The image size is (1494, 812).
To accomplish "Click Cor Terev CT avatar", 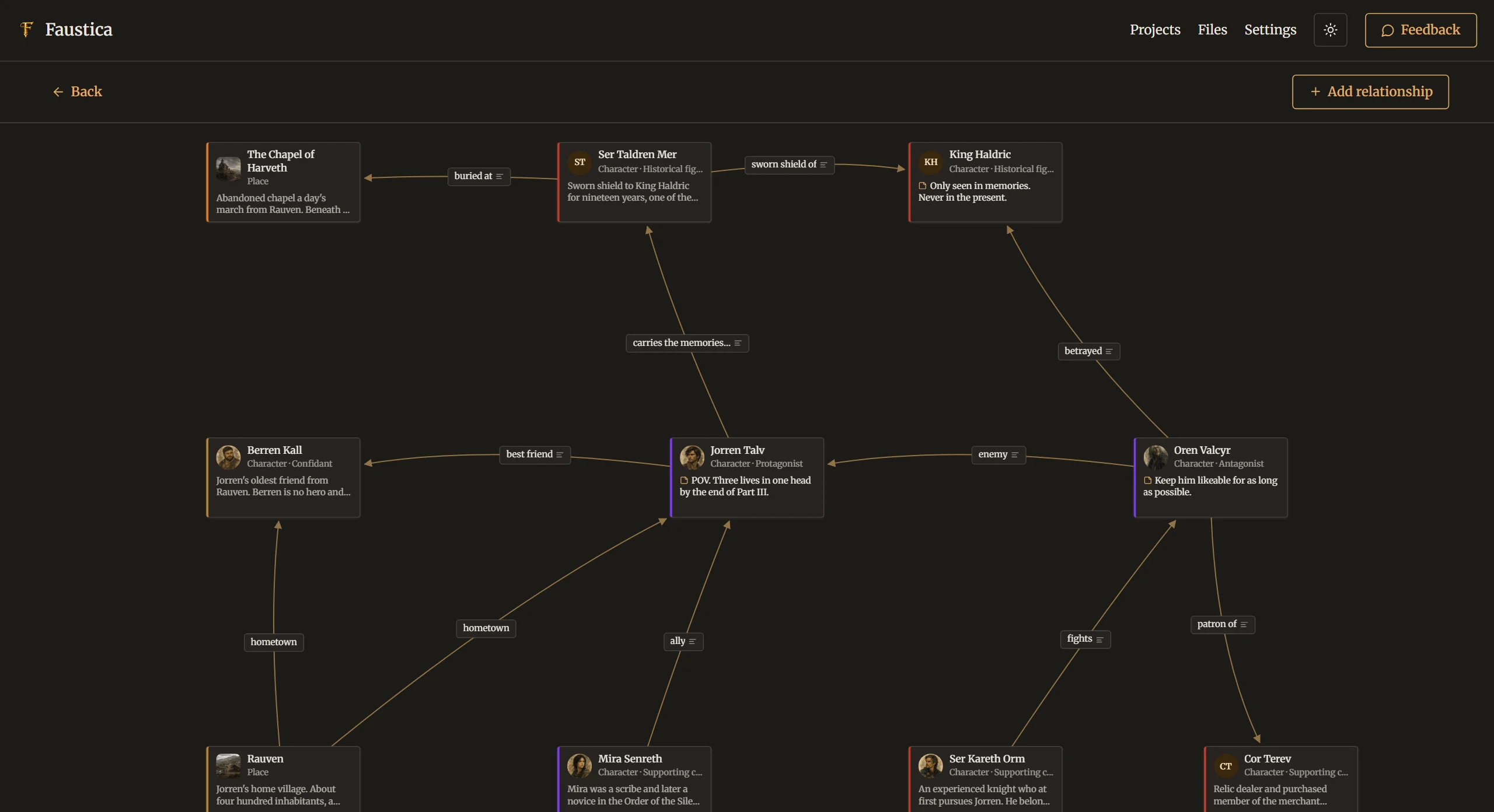I will click(x=1226, y=766).
